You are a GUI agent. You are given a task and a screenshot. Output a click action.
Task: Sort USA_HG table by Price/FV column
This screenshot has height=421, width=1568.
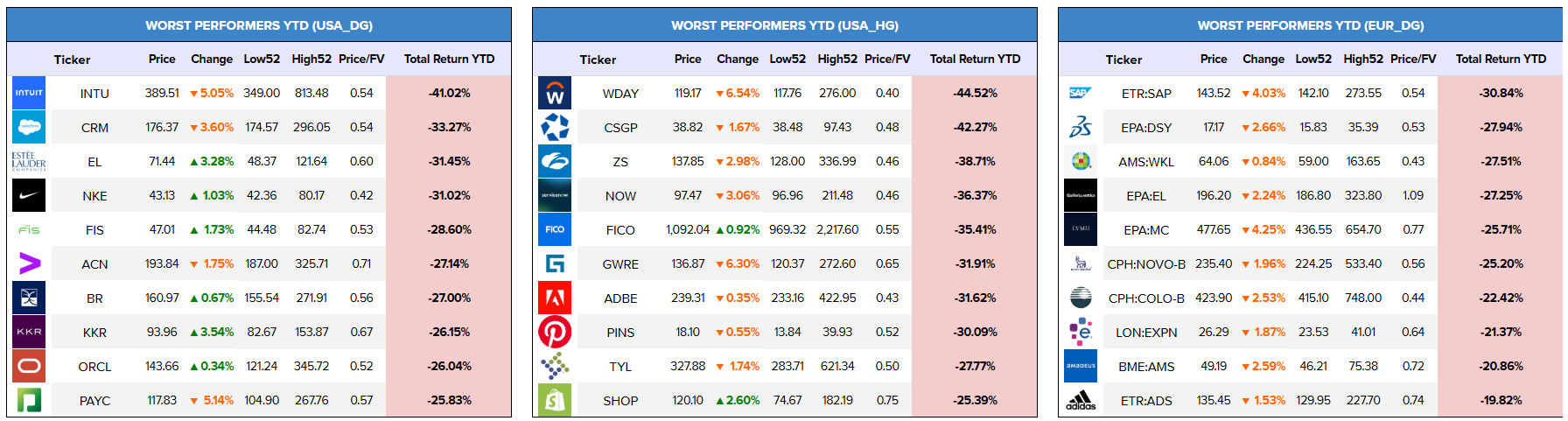click(x=887, y=59)
